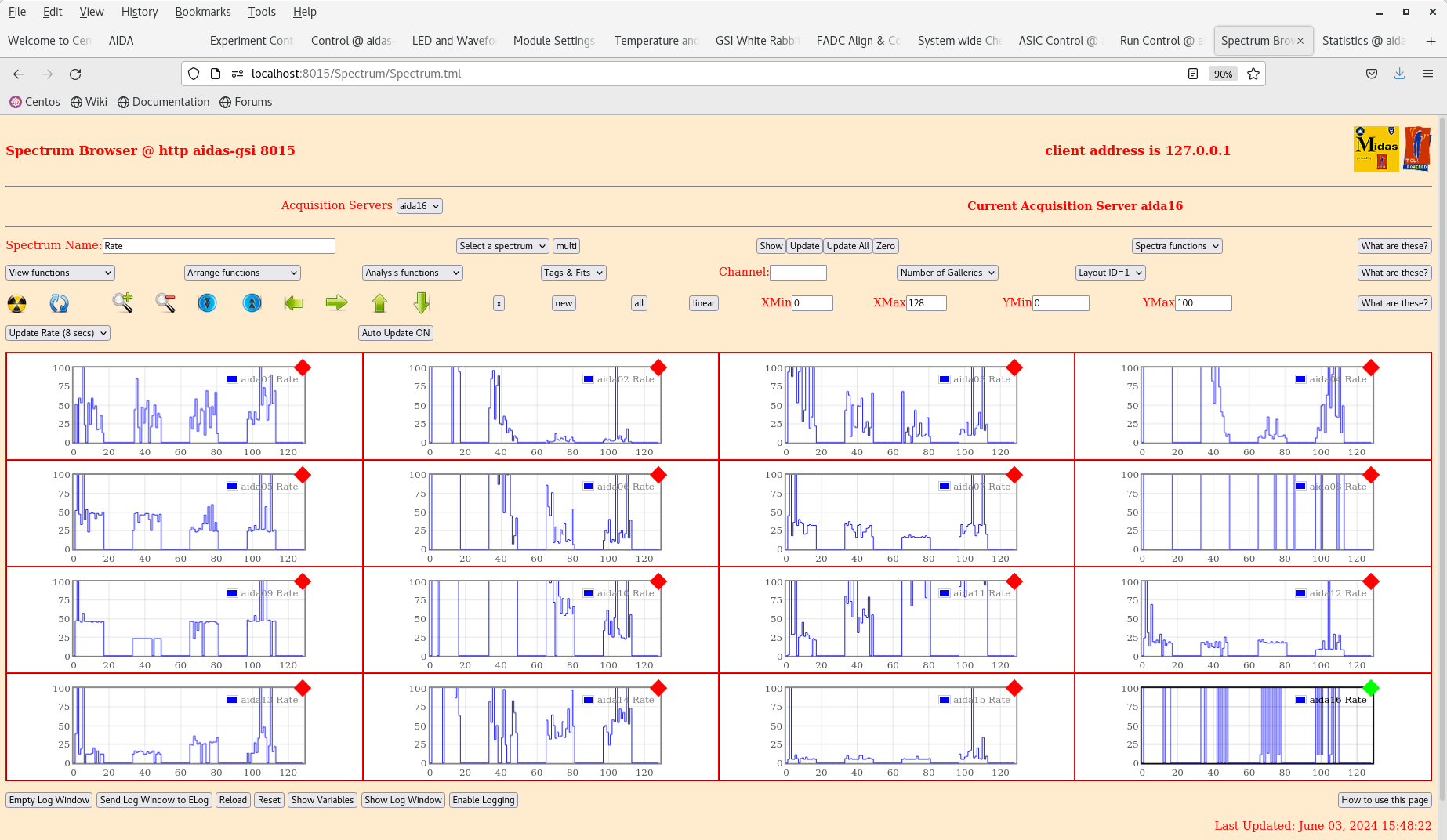The width and height of the screenshot is (1447, 840).
Task: Click the blue legend swatch of aida10 Rate
Action: pyautogui.click(x=588, y=593)
